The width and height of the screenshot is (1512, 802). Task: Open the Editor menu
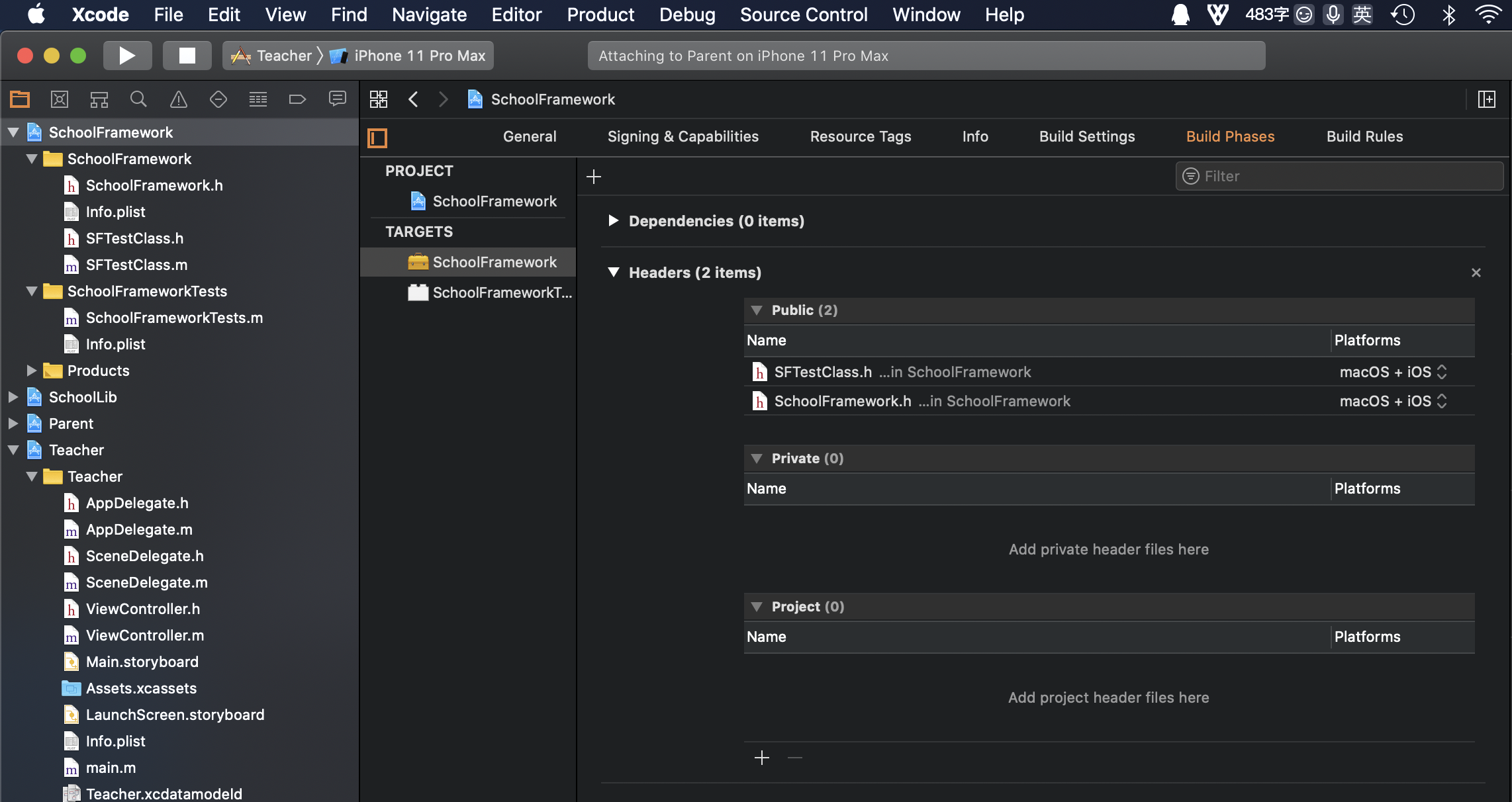pyautogui.click(x=516, y=15)
